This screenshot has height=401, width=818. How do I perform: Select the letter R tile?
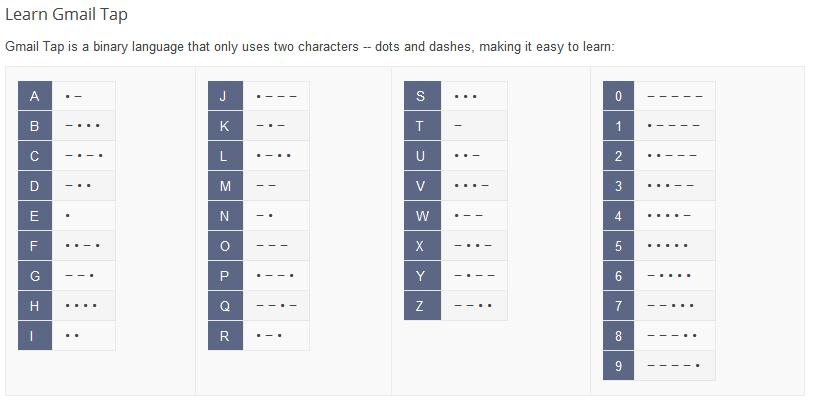pyautogui.click(x=225, y=336)
